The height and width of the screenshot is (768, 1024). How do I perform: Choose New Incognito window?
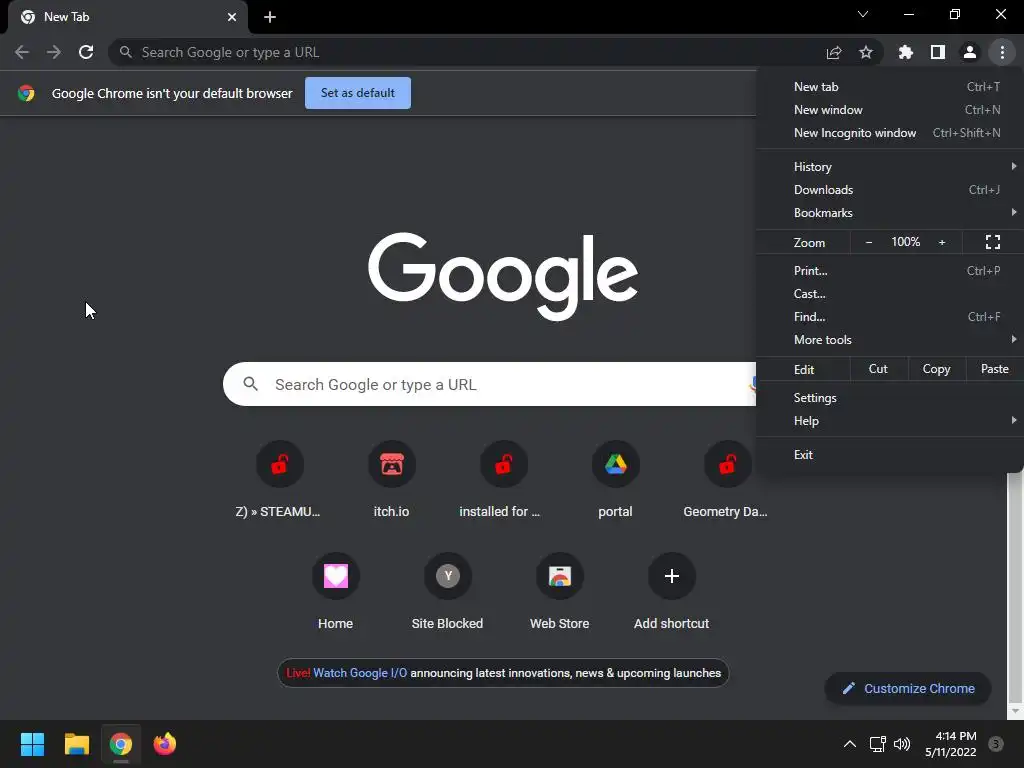tap(889, 133)
